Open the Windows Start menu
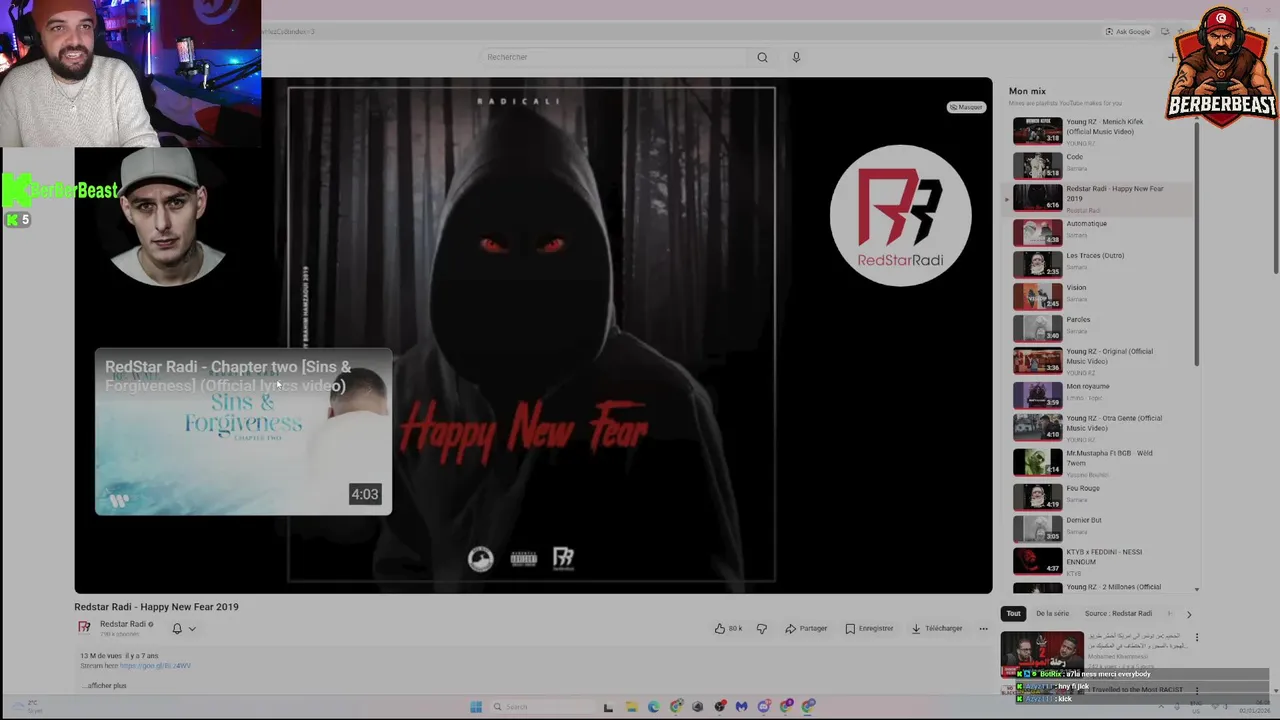 coord(476,707)
